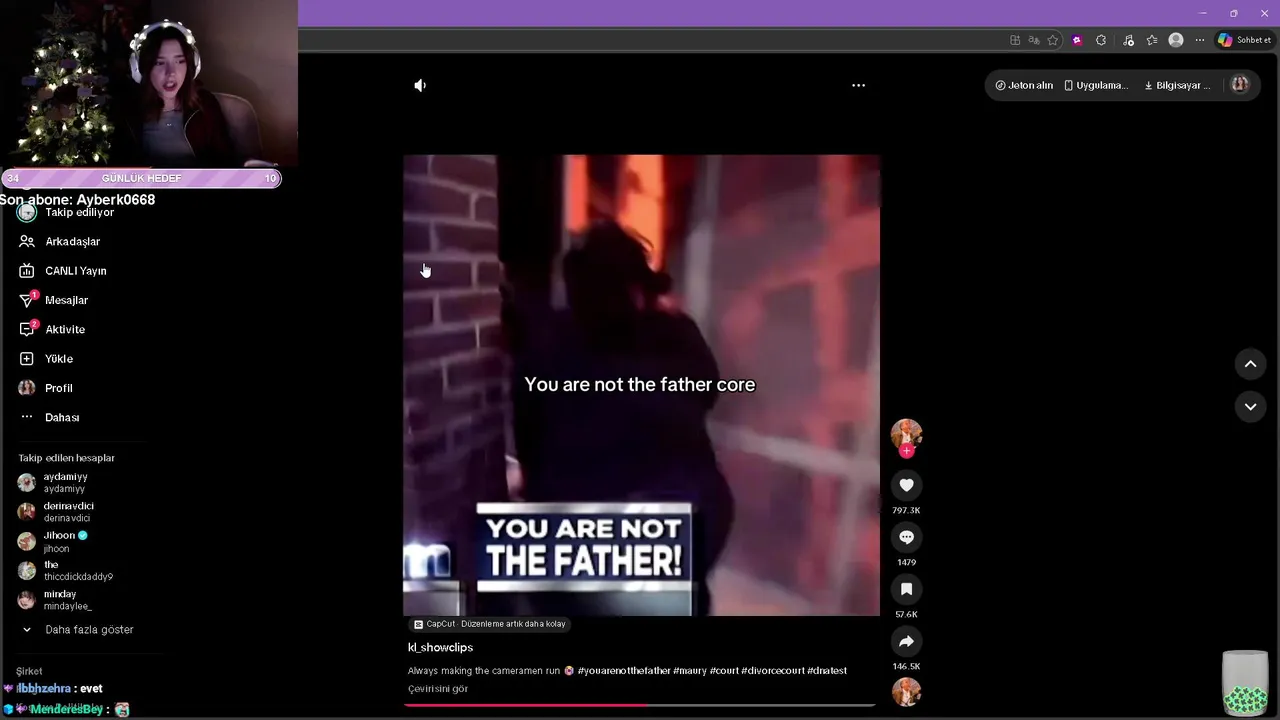Screen dimensions: 1280x720
Task: Click the Uygulama get app button
Action: coord(1096,85)
